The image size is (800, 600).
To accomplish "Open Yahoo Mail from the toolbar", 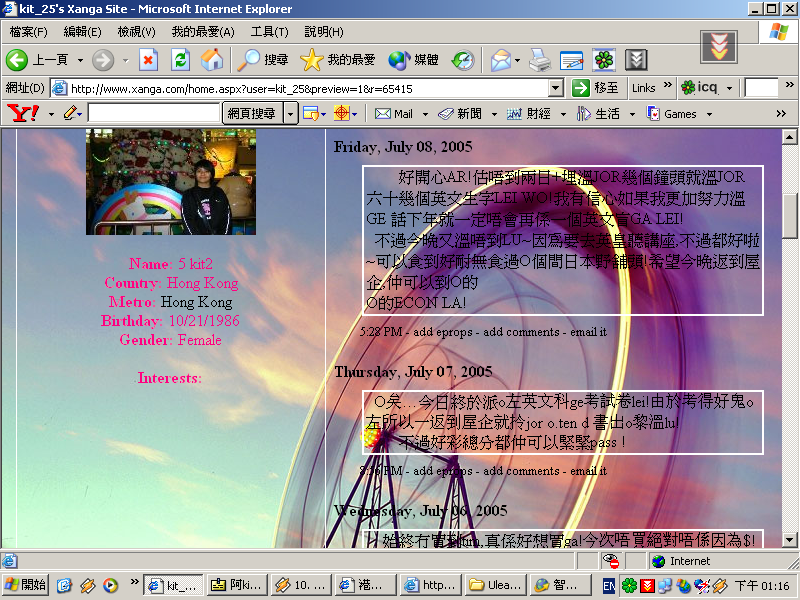I will [x=394, y=114].
